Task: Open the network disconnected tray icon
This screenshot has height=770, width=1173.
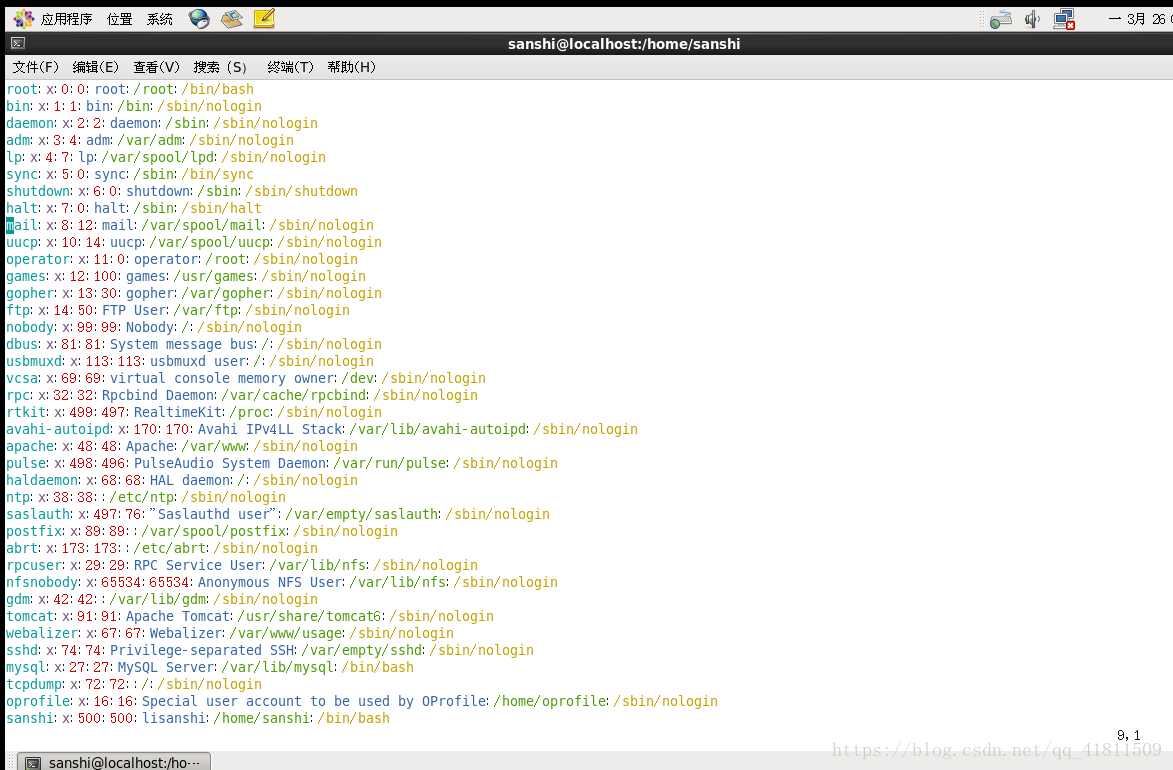Action: click(1064, 19)
